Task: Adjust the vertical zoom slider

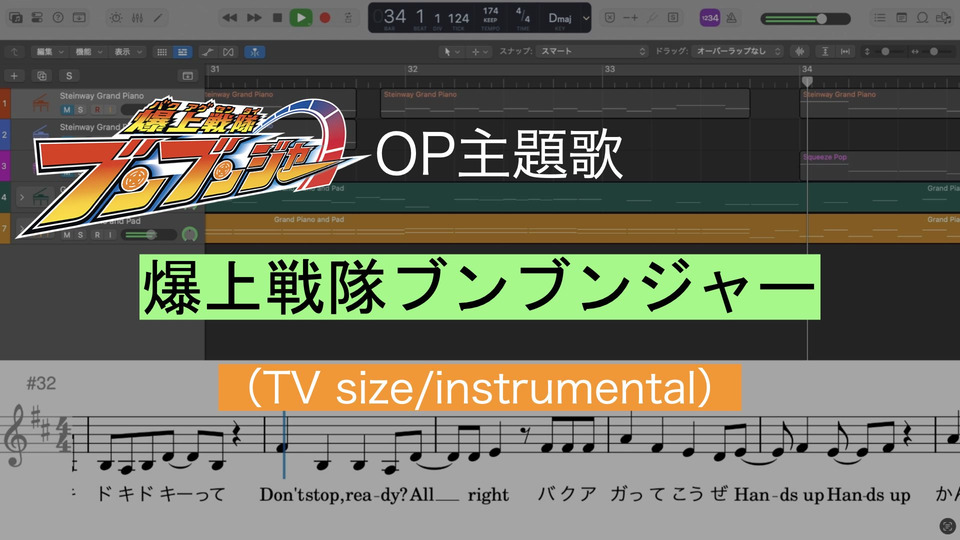Action: point(885,52)
